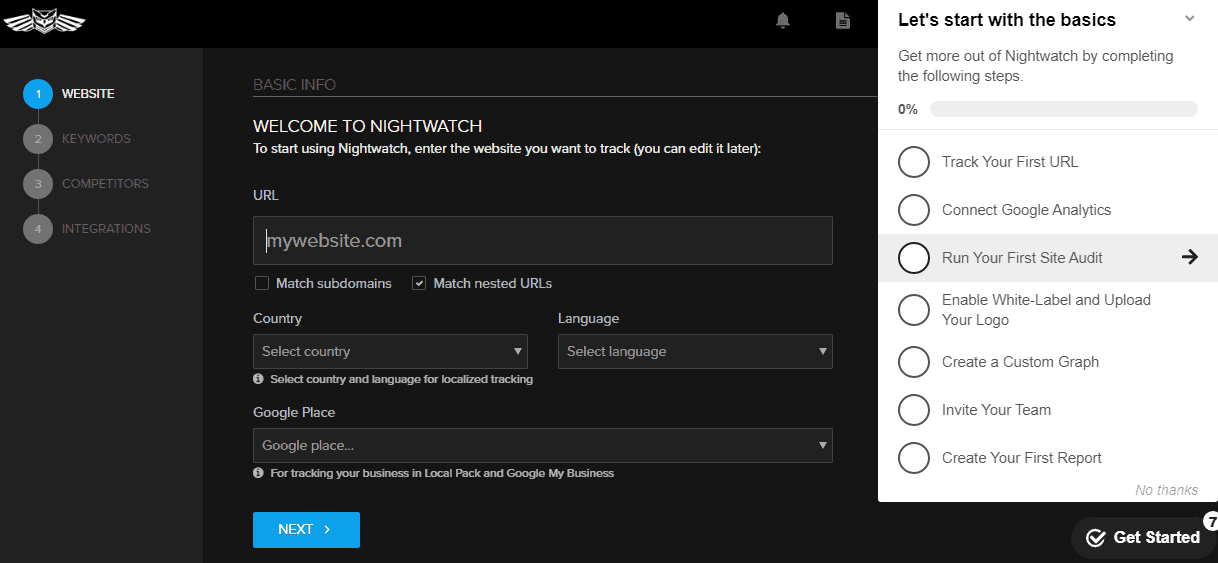Click the document icon in top bar
1218x563 pixels.
click(x=843, y=21)
